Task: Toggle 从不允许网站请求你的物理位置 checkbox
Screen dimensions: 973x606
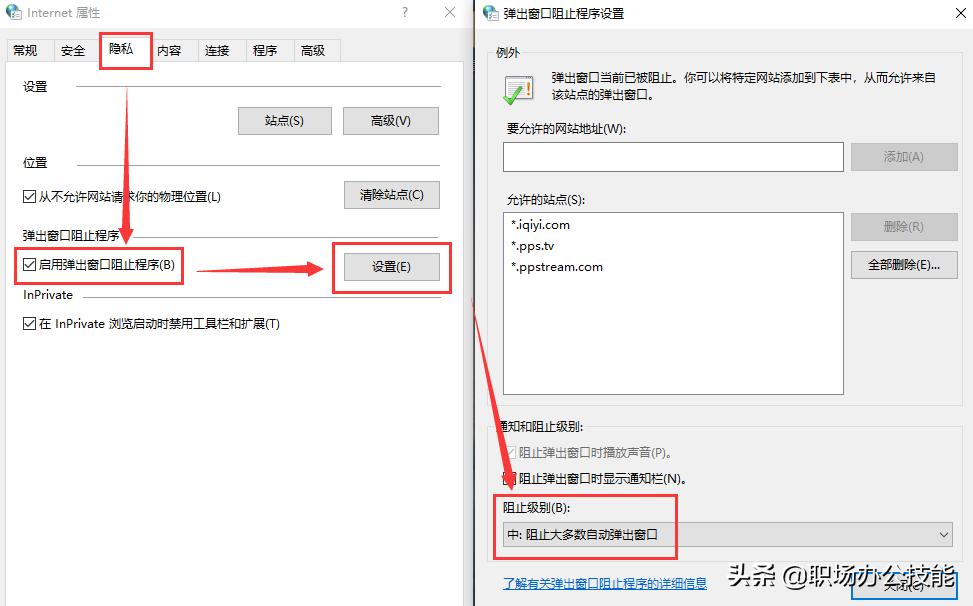Action: [30, 197]
